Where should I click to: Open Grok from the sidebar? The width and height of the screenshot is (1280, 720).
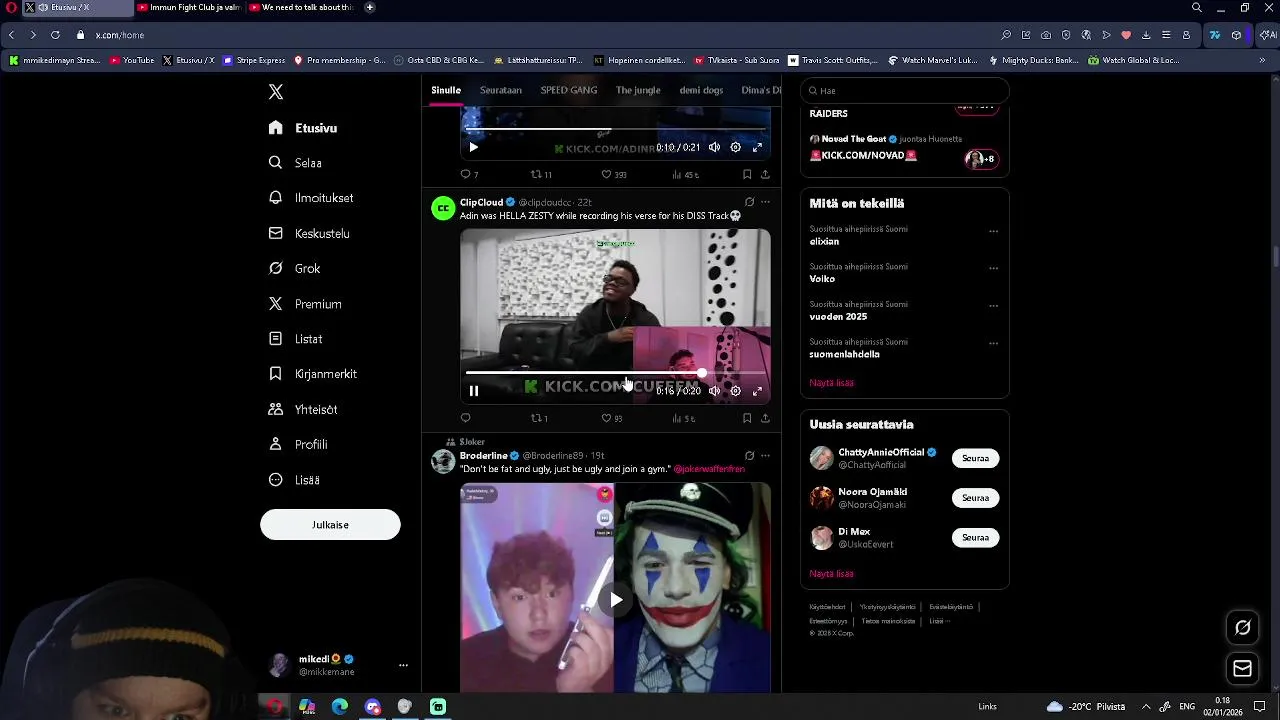(x=295, y=268)
